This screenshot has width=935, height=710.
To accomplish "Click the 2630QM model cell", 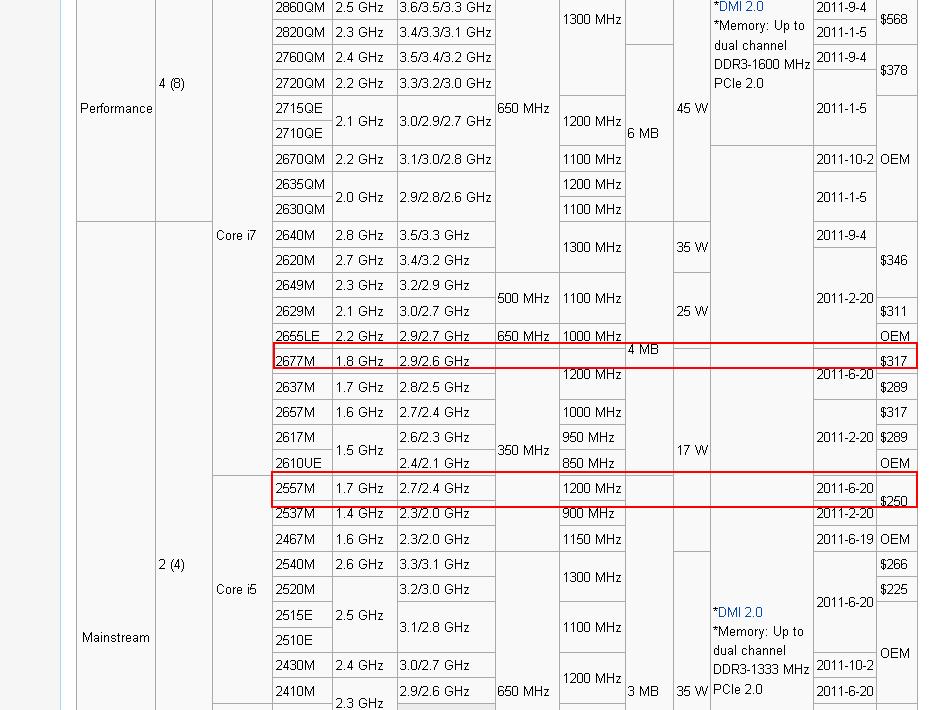I will point(302,209).
